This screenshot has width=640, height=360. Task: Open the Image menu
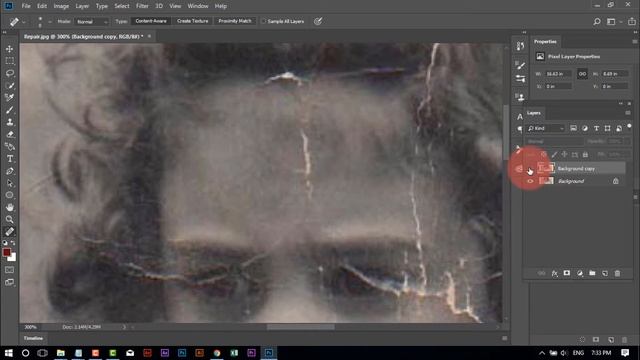click(x=61, y=6)
